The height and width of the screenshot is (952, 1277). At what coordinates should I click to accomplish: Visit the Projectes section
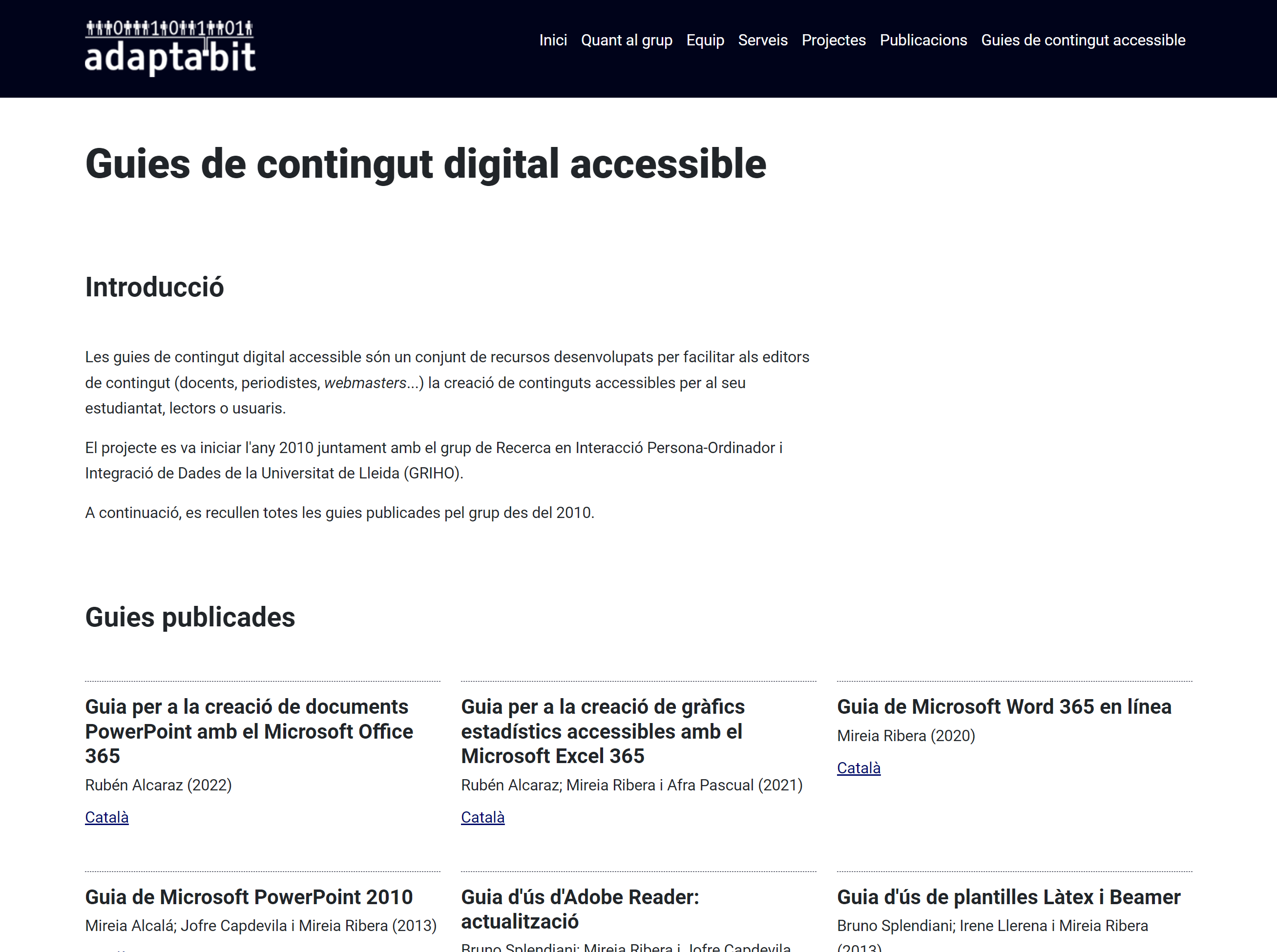tap(833, 41)
